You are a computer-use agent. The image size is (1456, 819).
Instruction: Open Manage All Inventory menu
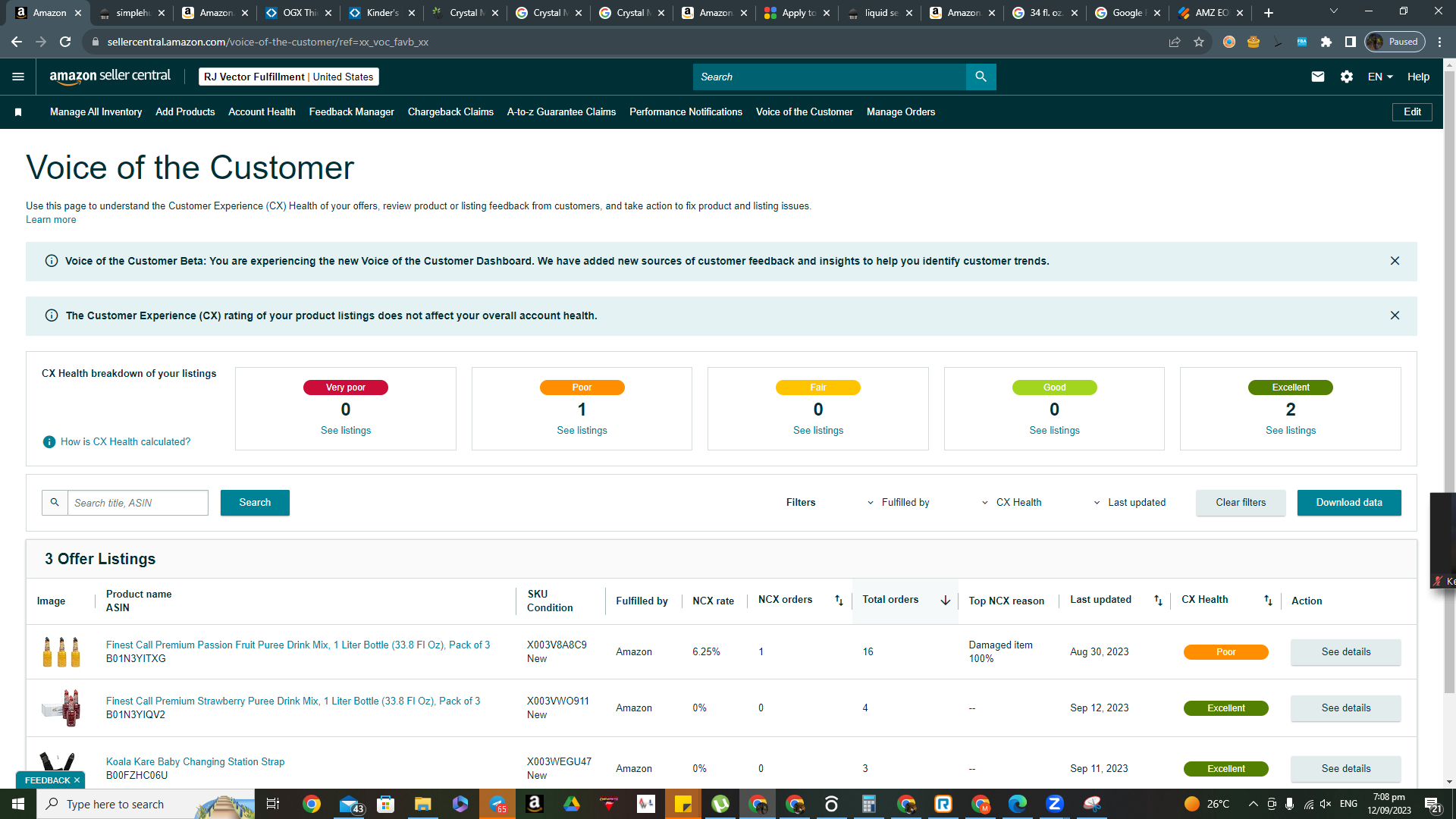(96, 112)
